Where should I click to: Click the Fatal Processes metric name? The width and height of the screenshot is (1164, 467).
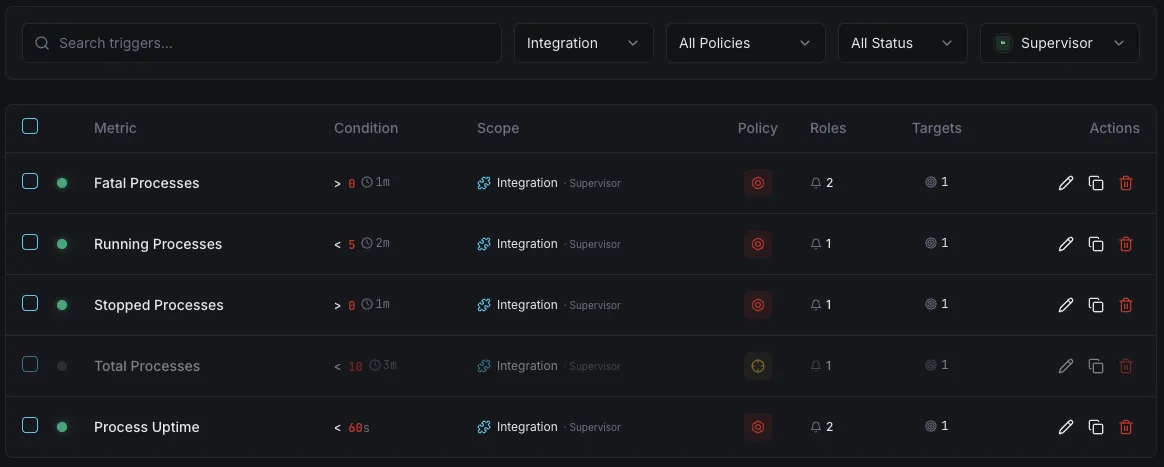[147, 183]
